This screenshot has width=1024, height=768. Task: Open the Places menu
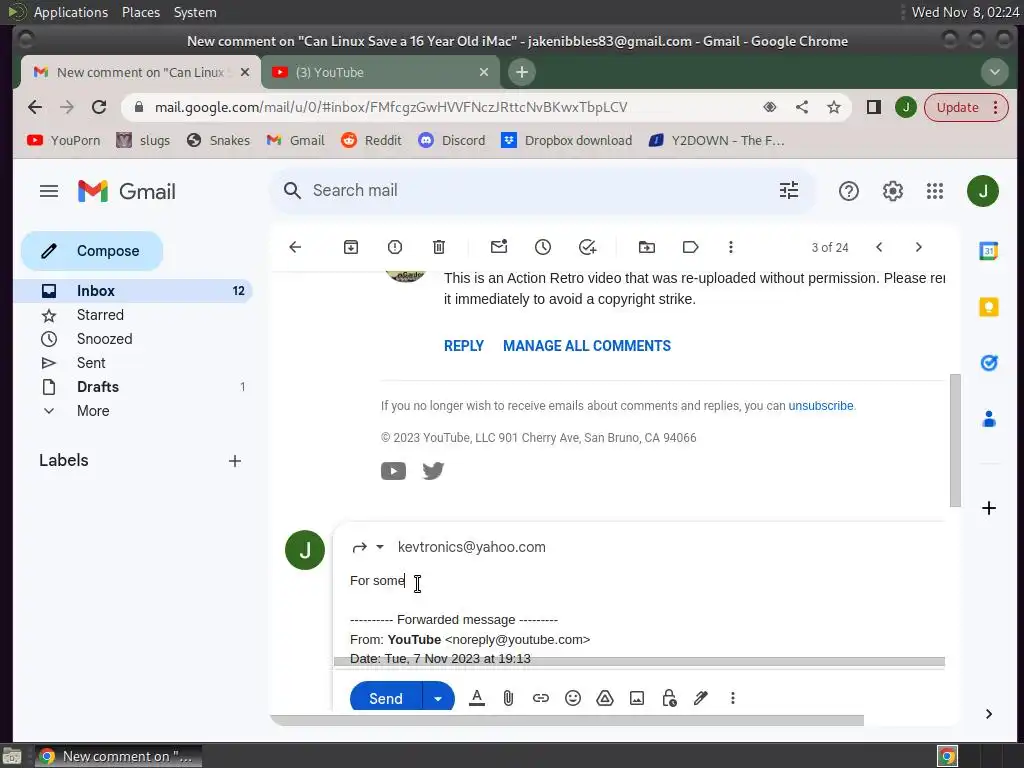coord(140,12)
